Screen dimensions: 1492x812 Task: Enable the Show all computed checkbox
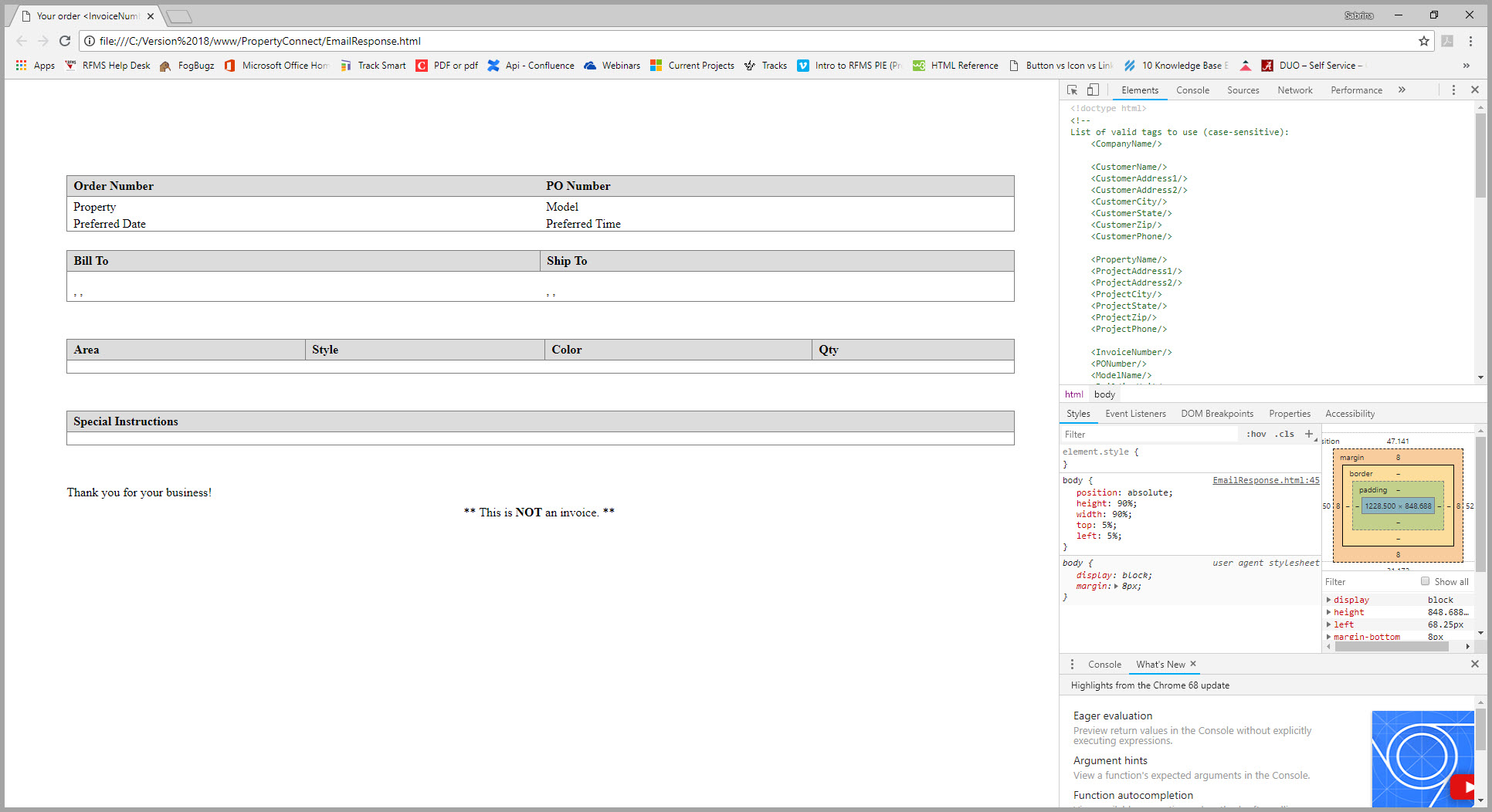pos(1425,581)
